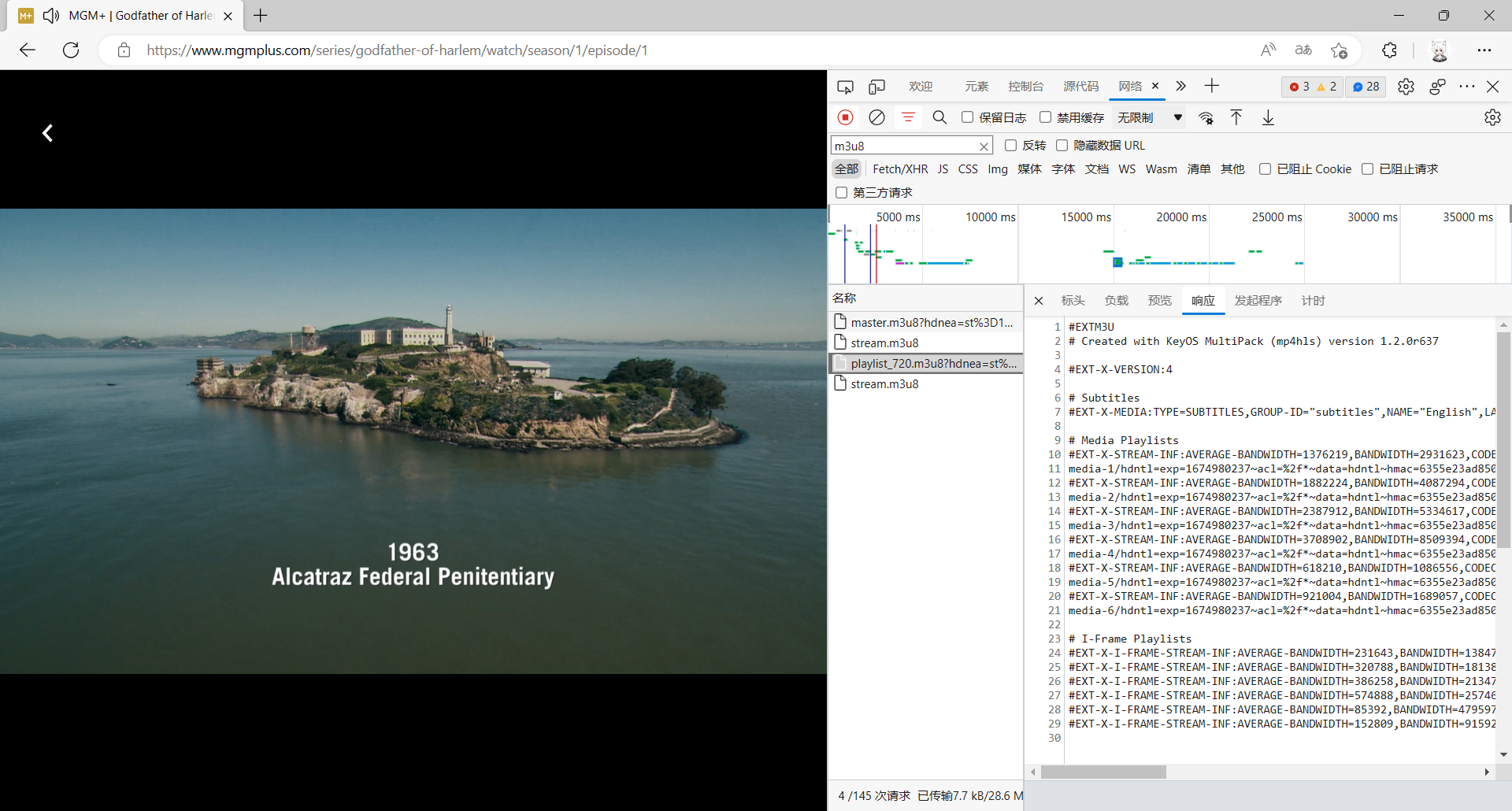Switch to the 标头 tab
This screenshot has height=811, width=1512.
point(1073,301)
